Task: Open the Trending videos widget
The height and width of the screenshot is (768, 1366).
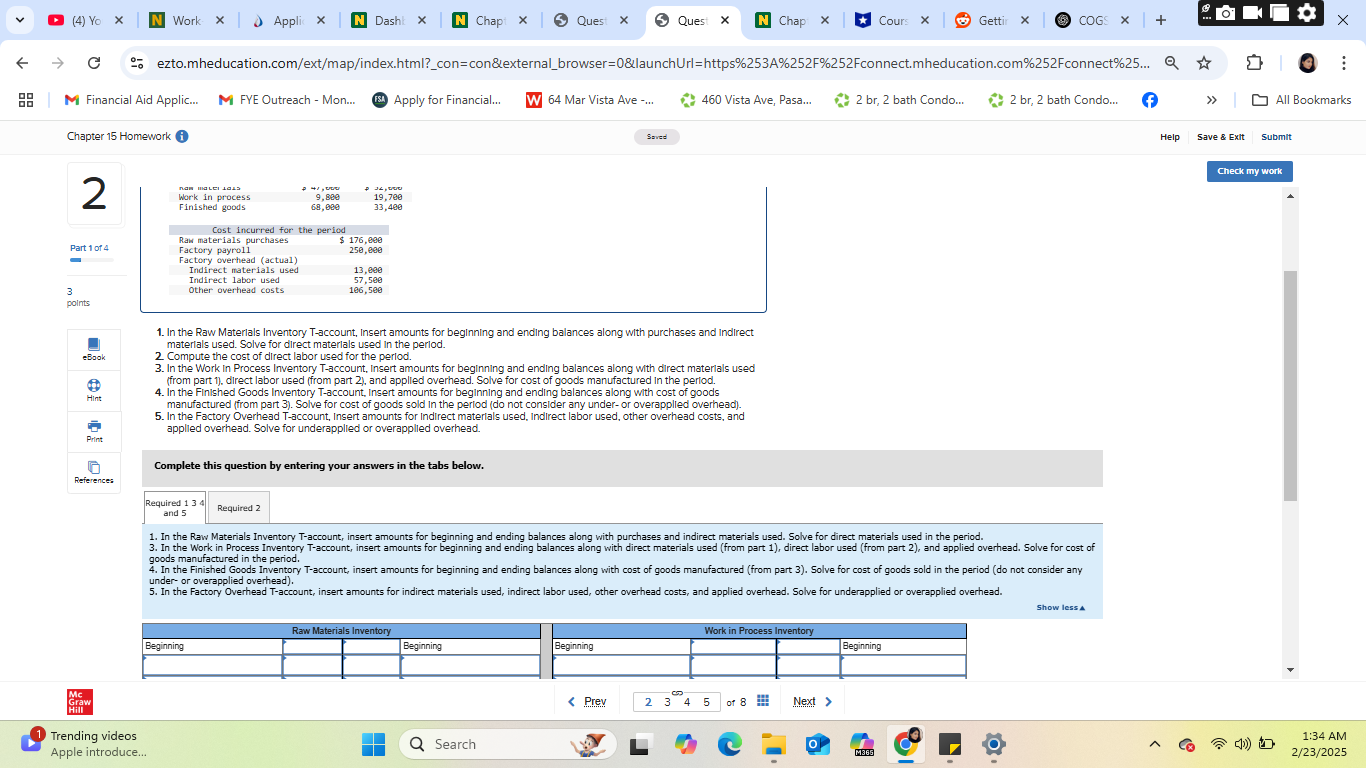Action: coord(84,744)
